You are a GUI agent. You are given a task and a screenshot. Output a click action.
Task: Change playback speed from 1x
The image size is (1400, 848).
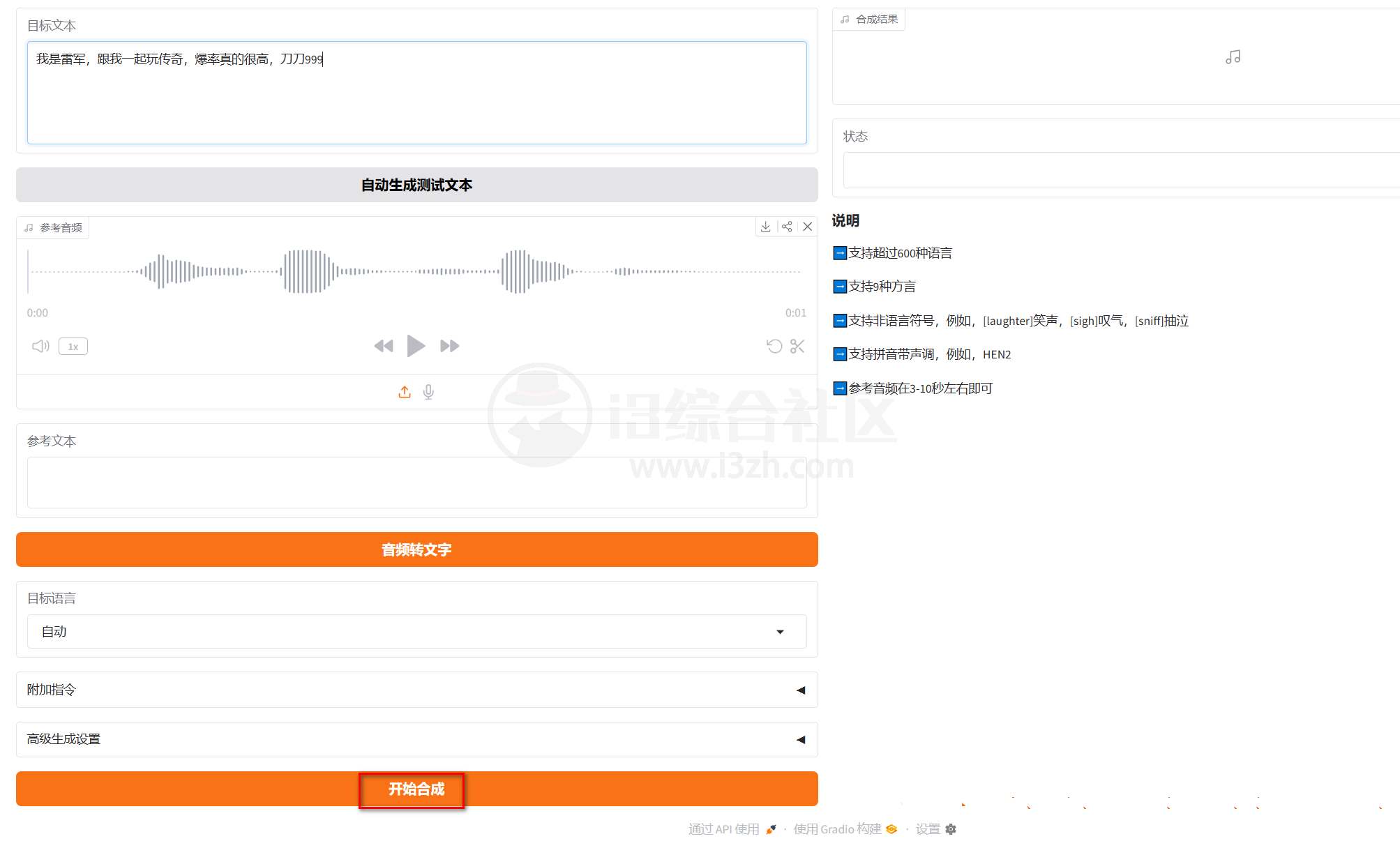point(73,346)
